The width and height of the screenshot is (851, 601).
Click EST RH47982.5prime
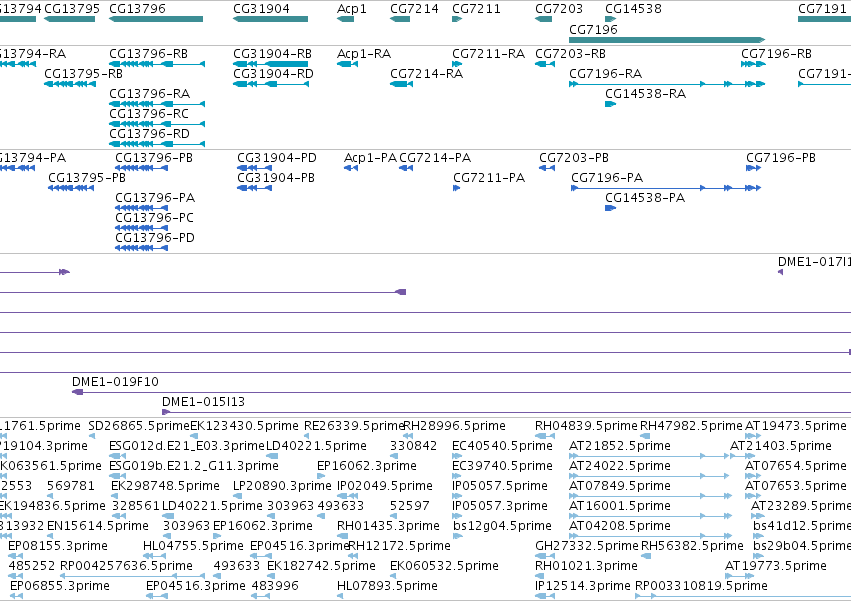click(x=645, y=436)
